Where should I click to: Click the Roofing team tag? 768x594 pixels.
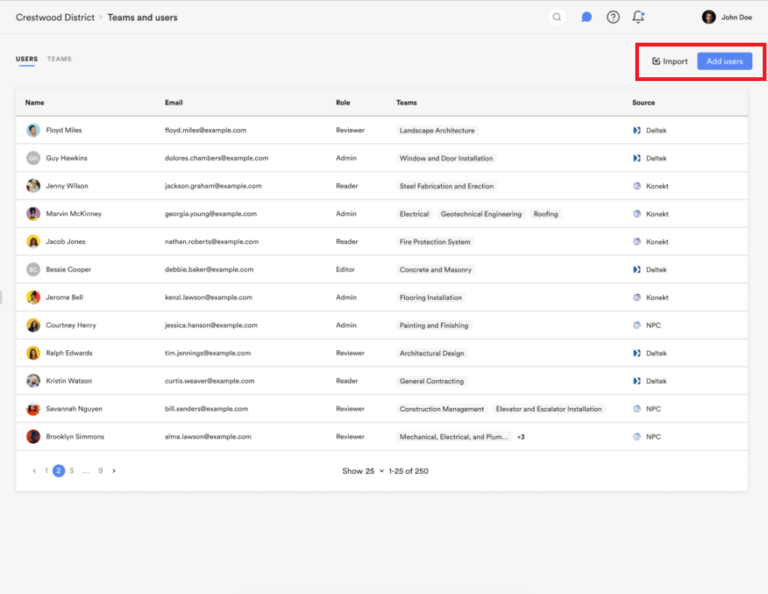point(546,214)
